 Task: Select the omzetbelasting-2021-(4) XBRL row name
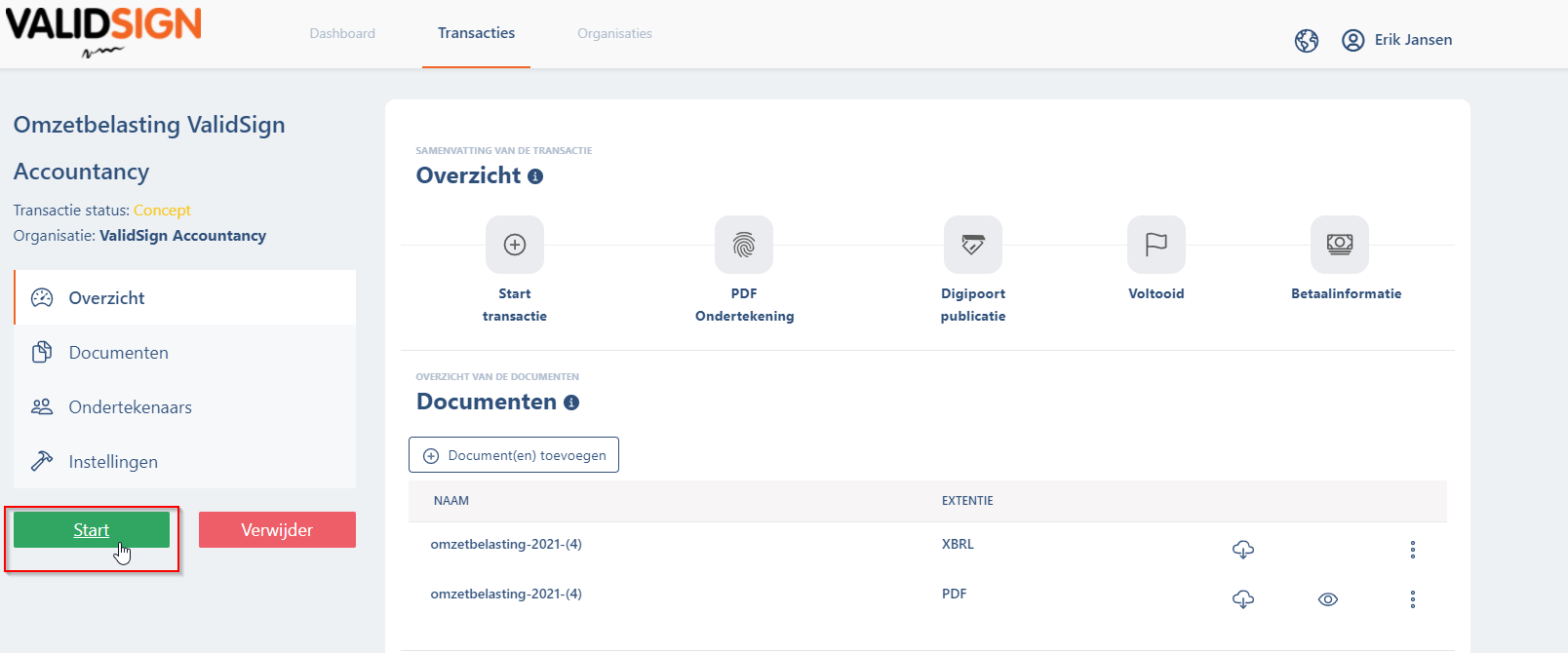[x=506, y=545]
